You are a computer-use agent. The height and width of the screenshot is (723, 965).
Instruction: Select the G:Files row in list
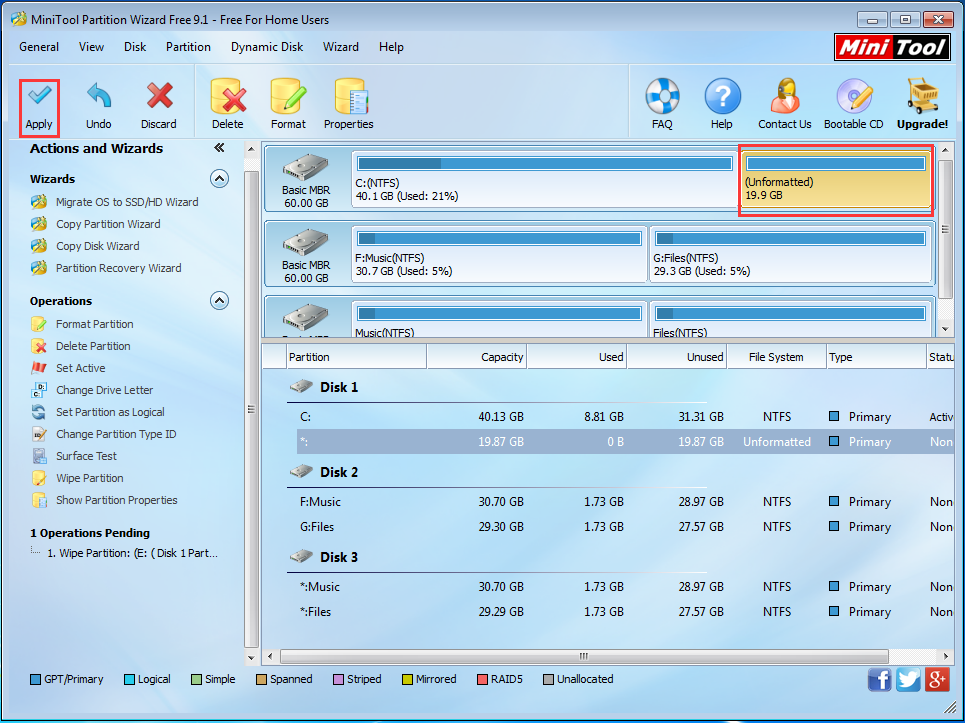[625, 527]
